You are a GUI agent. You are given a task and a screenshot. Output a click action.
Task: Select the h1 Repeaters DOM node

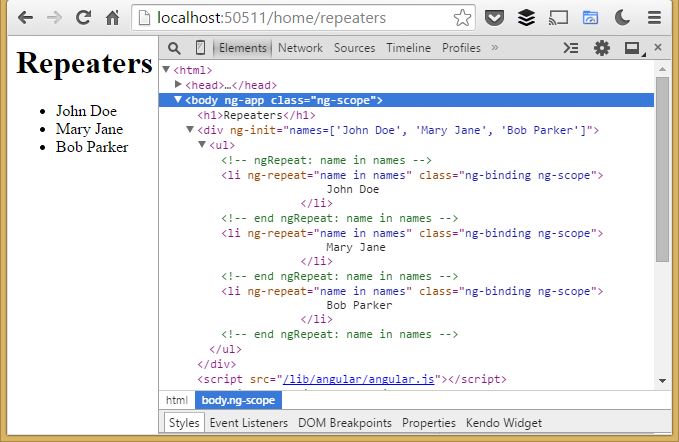[256, 115]
